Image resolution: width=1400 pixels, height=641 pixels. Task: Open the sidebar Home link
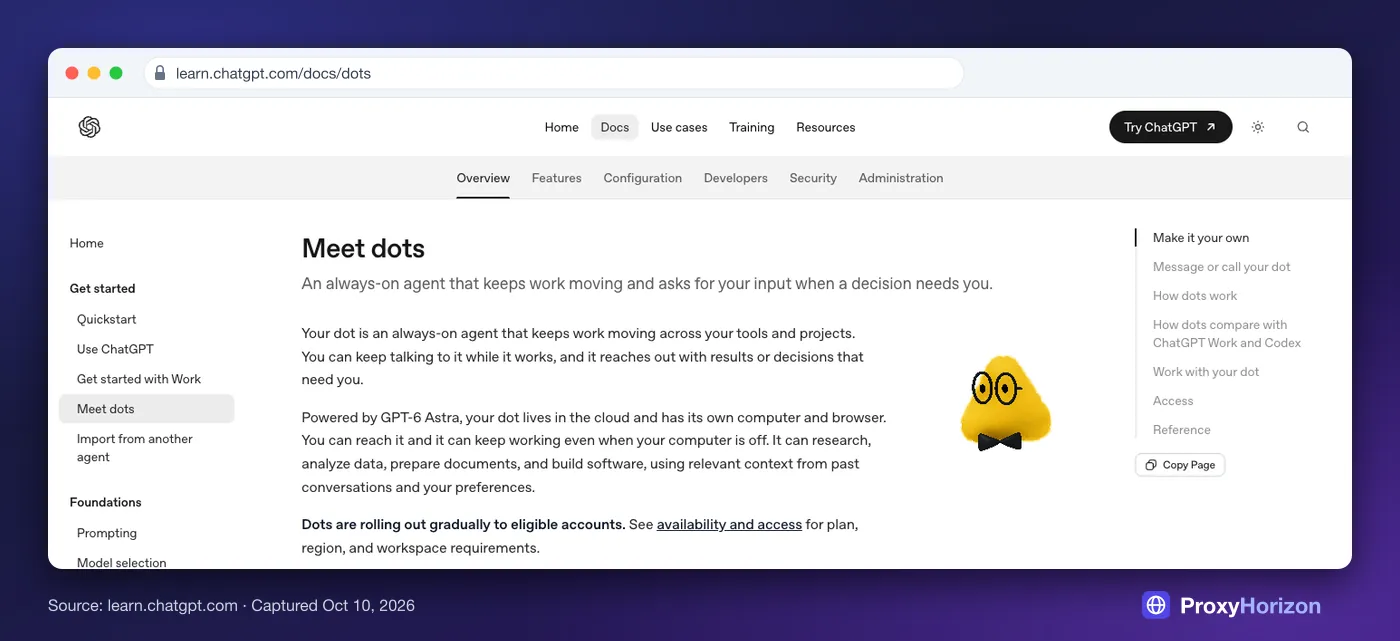[87, 243]
